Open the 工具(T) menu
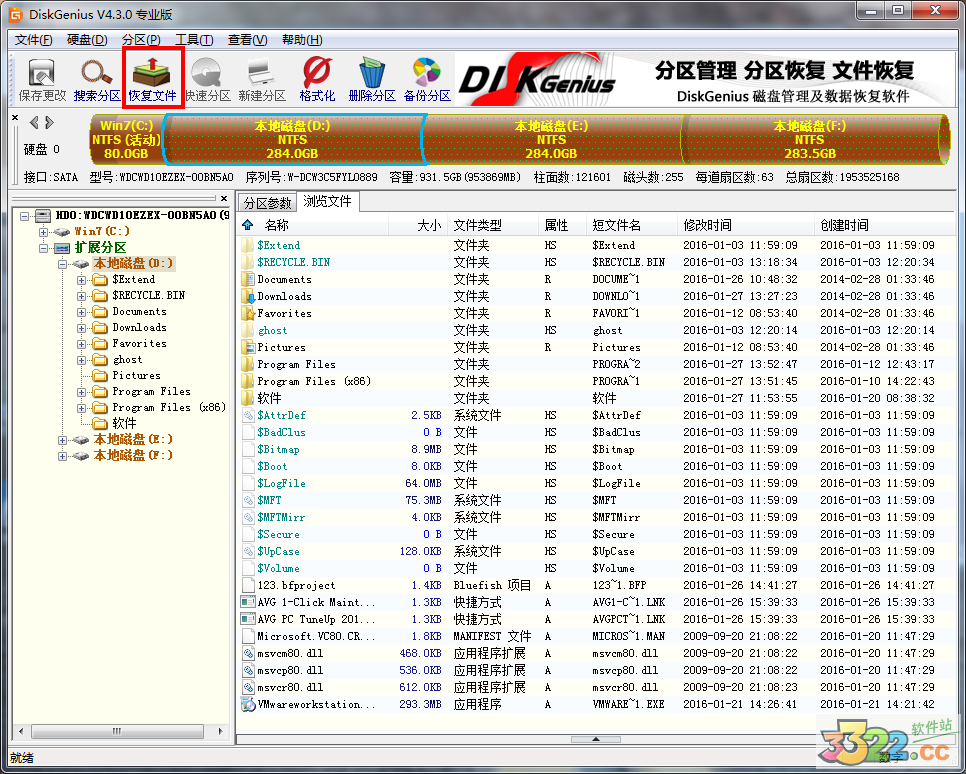 pos(193,40)
